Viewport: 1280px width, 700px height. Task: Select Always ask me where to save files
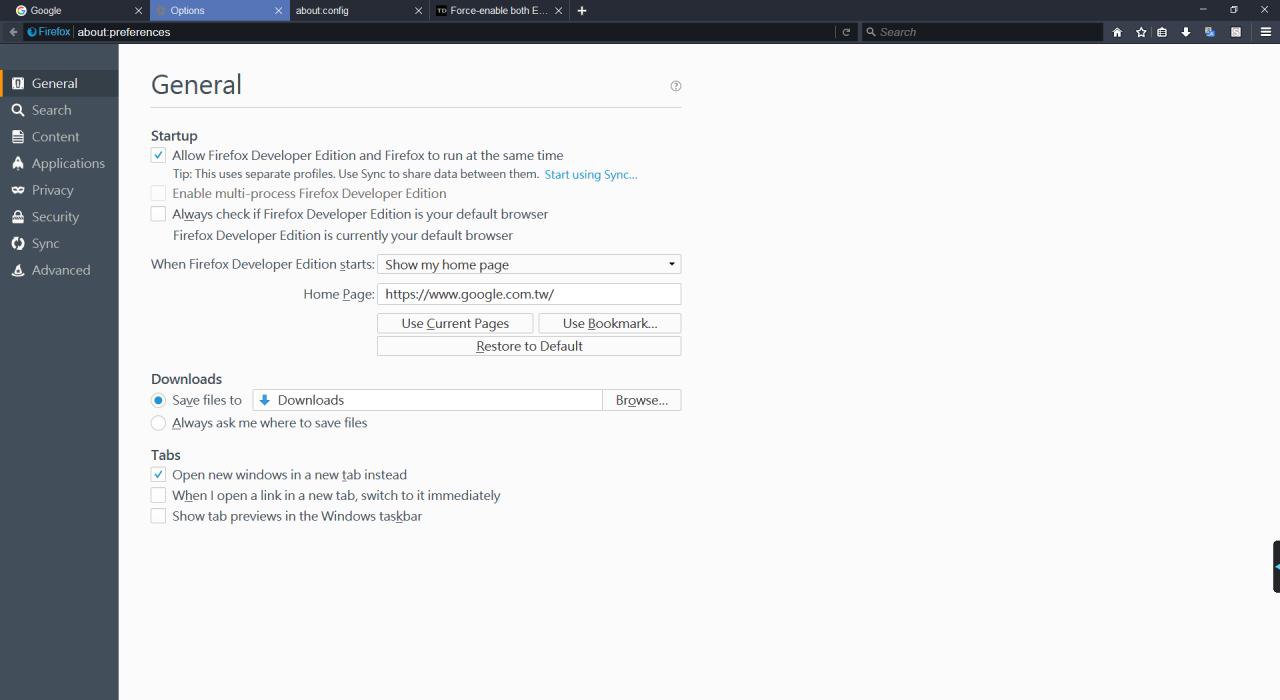click(158, 423)
